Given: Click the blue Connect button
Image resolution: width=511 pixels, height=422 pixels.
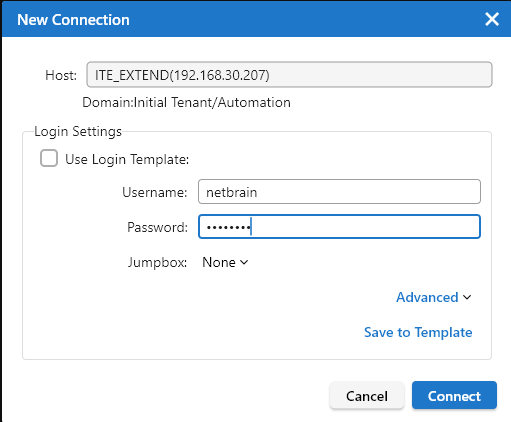Looking at the screenshot, I should coord(454,396).
